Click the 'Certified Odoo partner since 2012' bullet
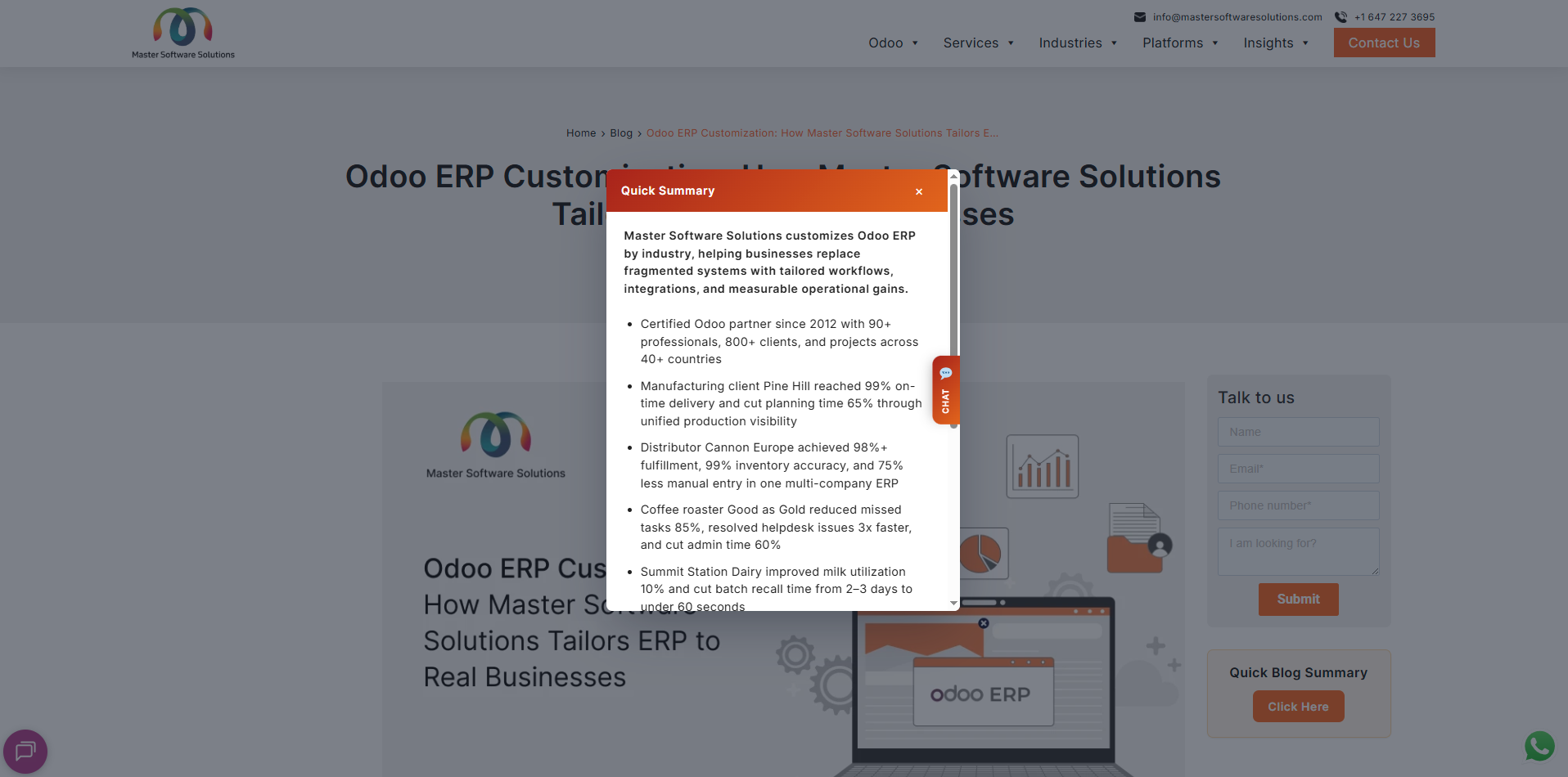 [x=780, y=342]
